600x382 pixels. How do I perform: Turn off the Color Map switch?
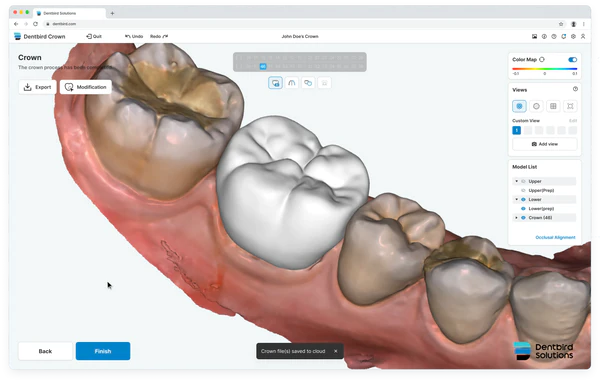(572, 59)
